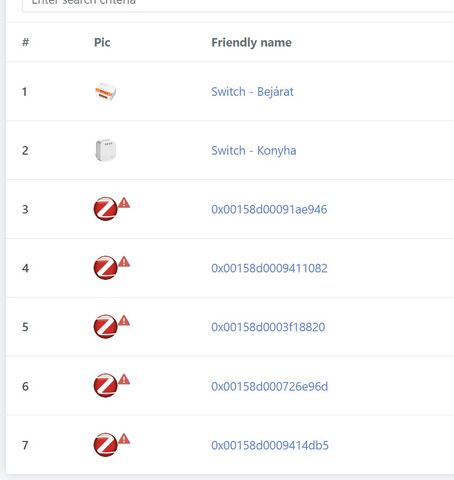Viewport: 454px width, 480px height.
Task: Focus the search criteria input field
Action: (x=238, y=5)
